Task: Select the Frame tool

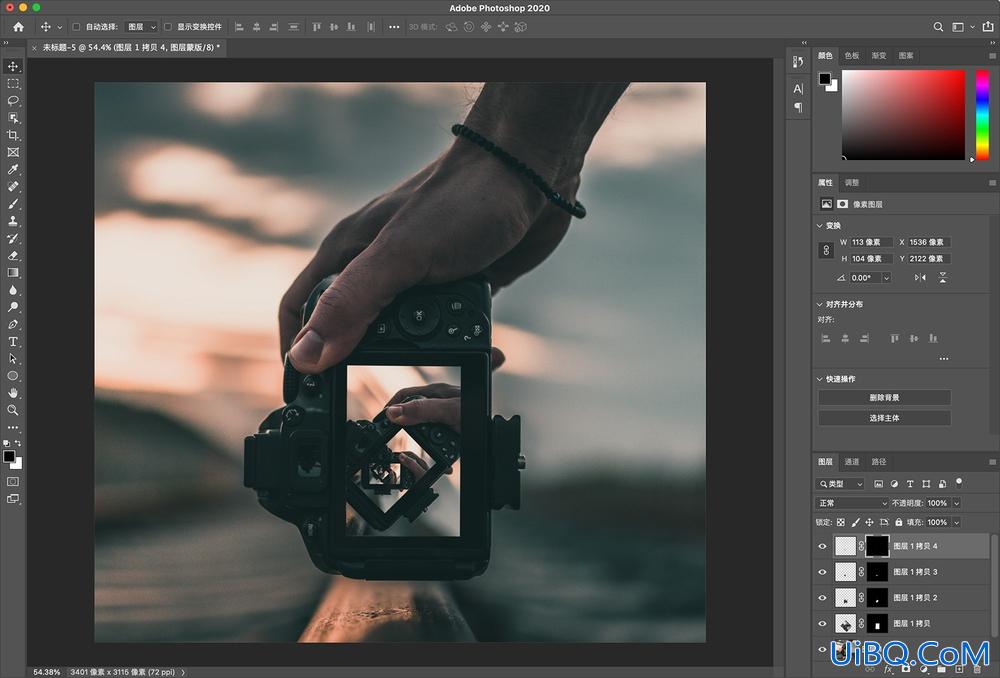Action: click(x=13, y=152)
